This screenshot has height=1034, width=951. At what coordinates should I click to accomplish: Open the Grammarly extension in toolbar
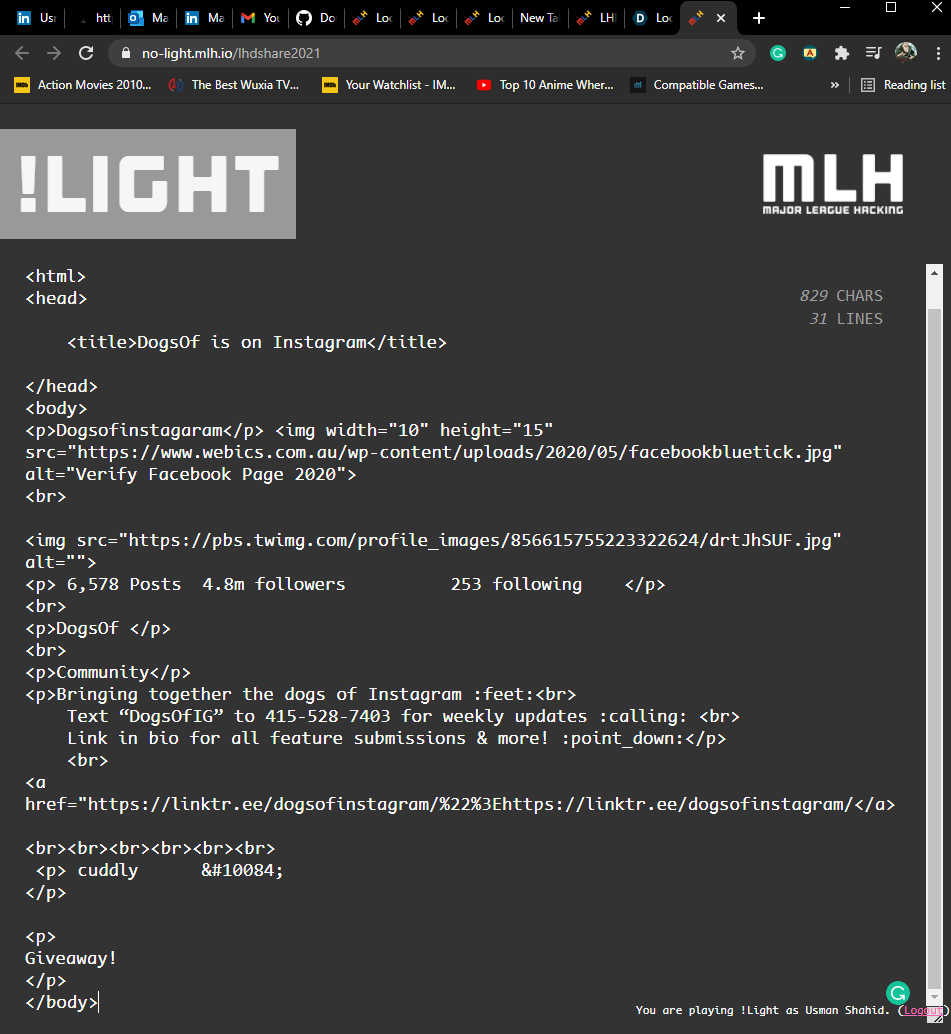[x=778, y=53]
